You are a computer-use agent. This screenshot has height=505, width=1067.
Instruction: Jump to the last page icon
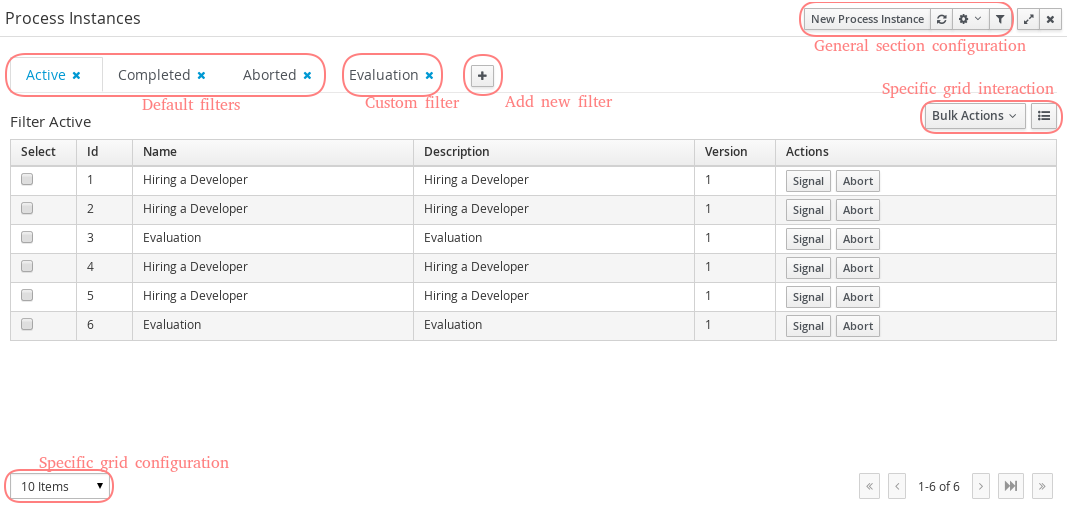coord(1011,486)
